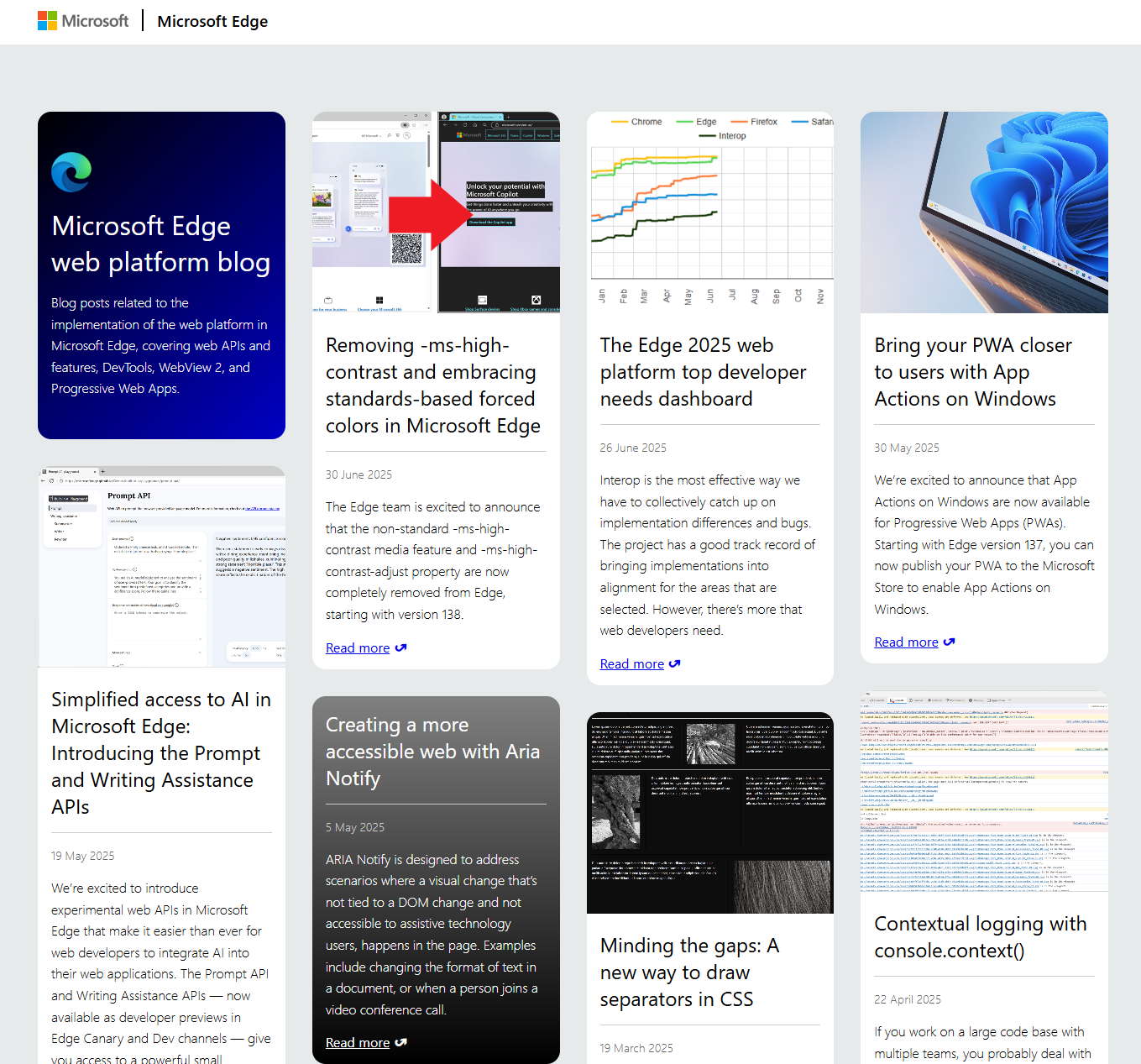Click the external-link arrow on Aria Notify Read more
The width and height of the screenshot is (1141, 1064).
point(401,1042)
